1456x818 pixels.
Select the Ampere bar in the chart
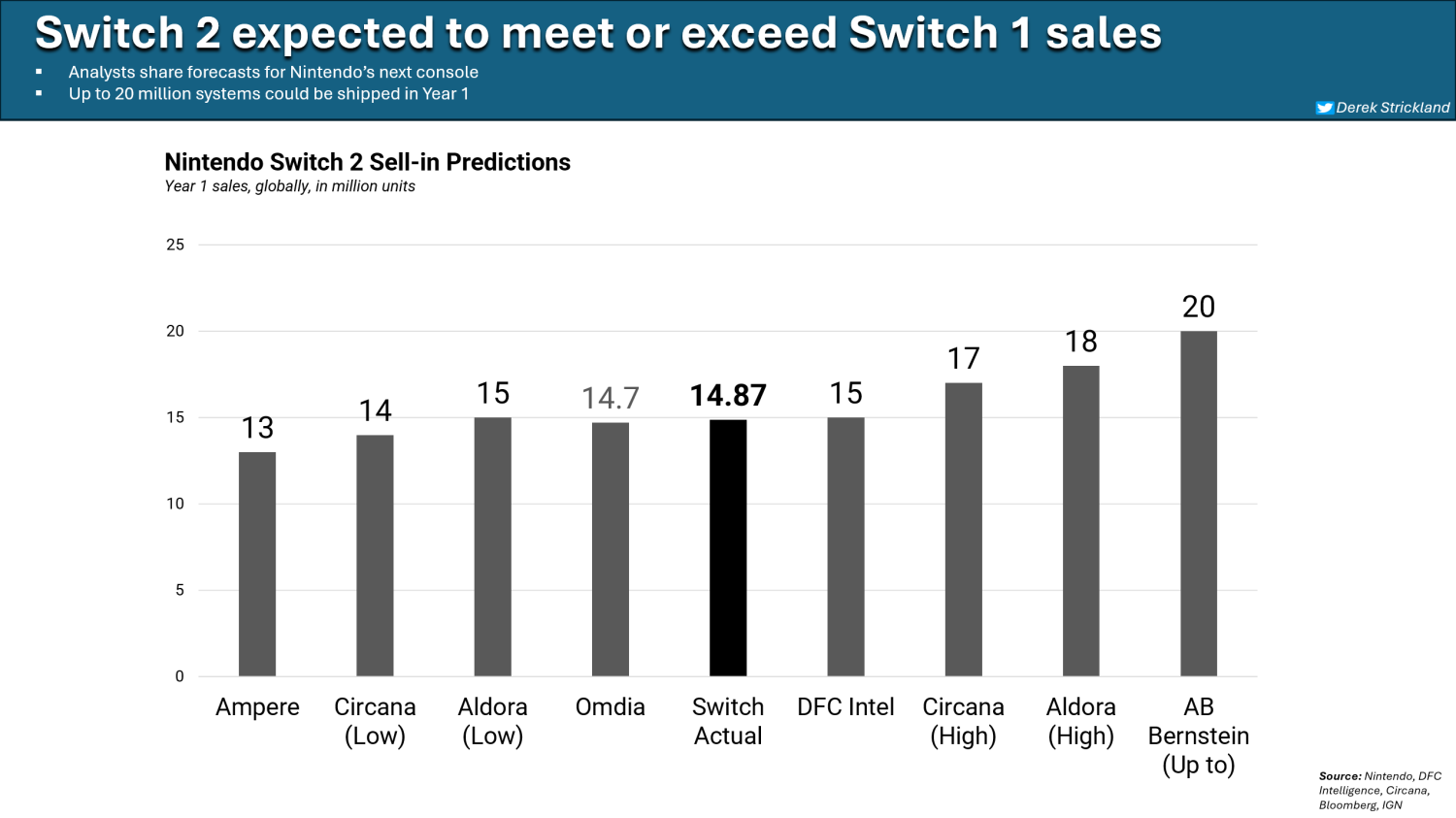coord(257,564)
